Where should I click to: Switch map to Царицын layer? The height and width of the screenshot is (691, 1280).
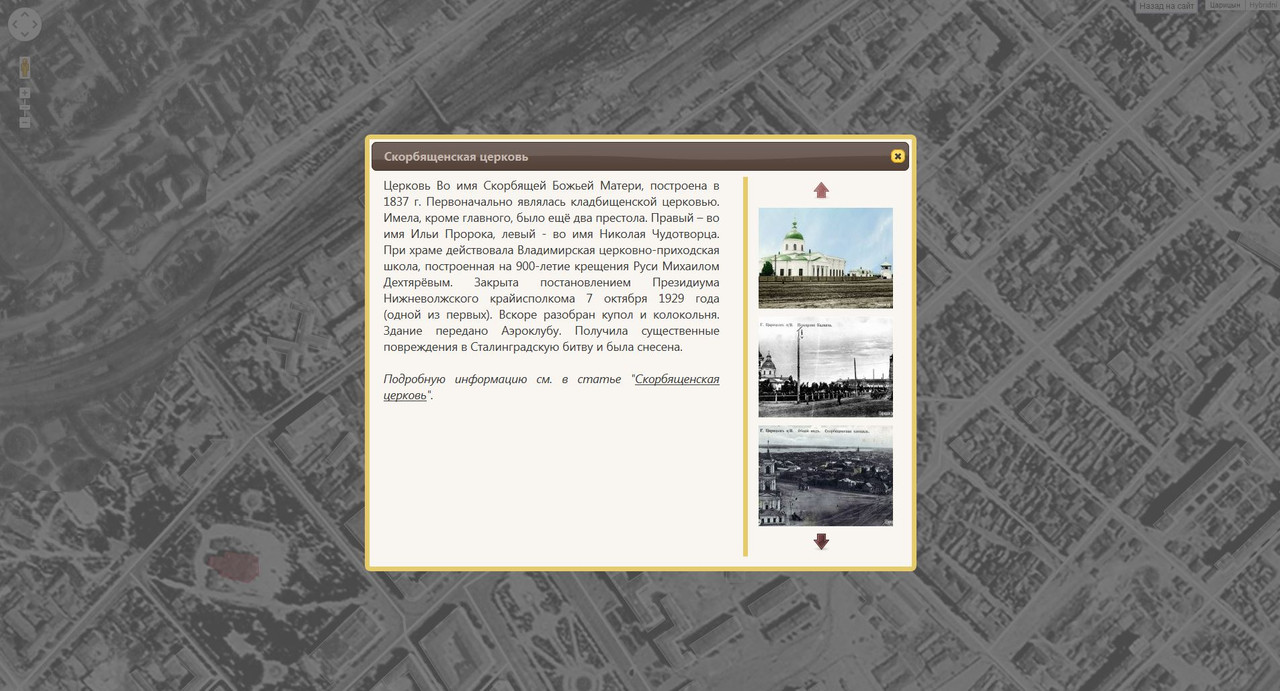pos(1225,6)
